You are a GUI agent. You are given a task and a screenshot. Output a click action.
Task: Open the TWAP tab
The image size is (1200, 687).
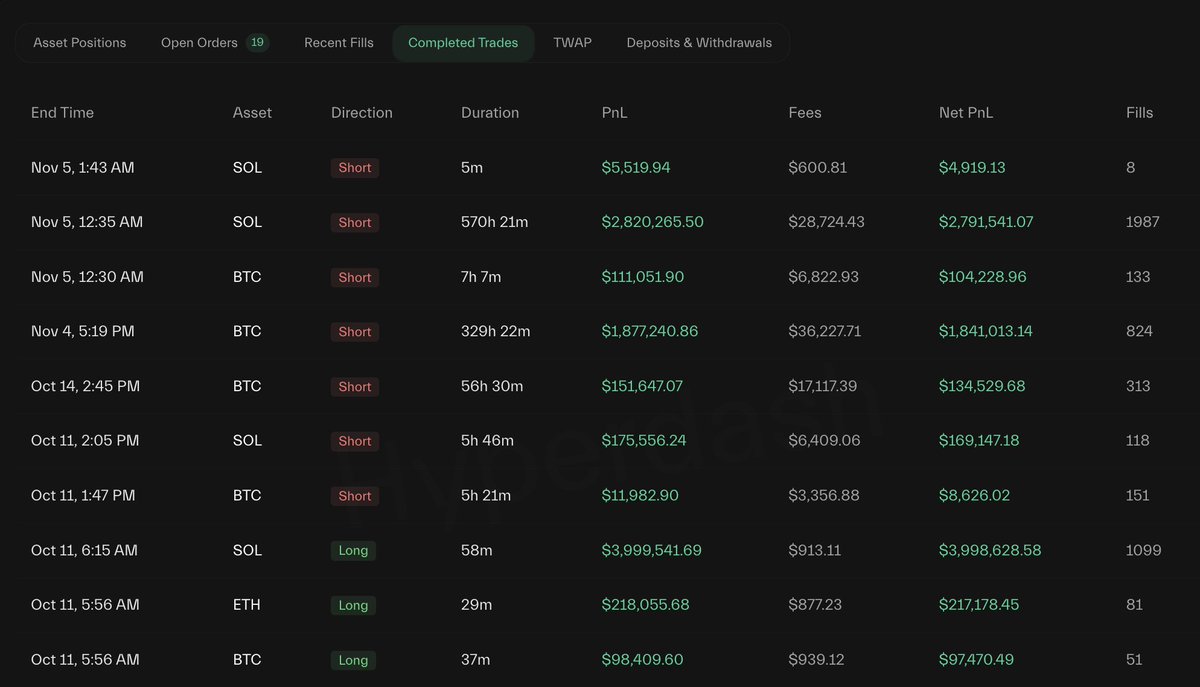pos(572,43)
